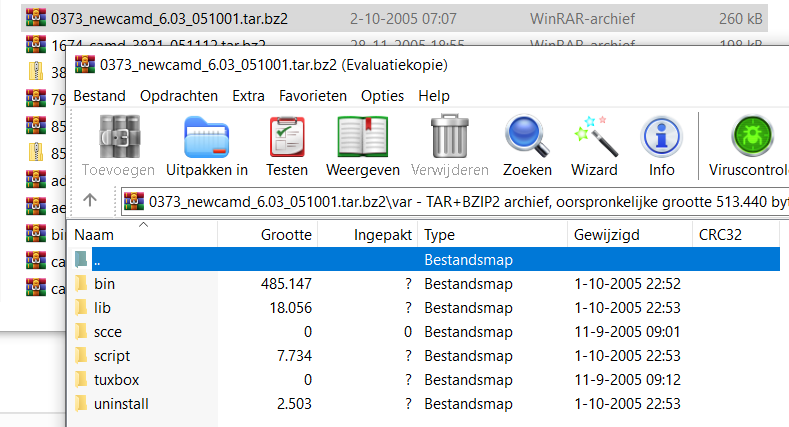
Task: Open Zoeken magnifier search icon
Action: click(527, 136)
